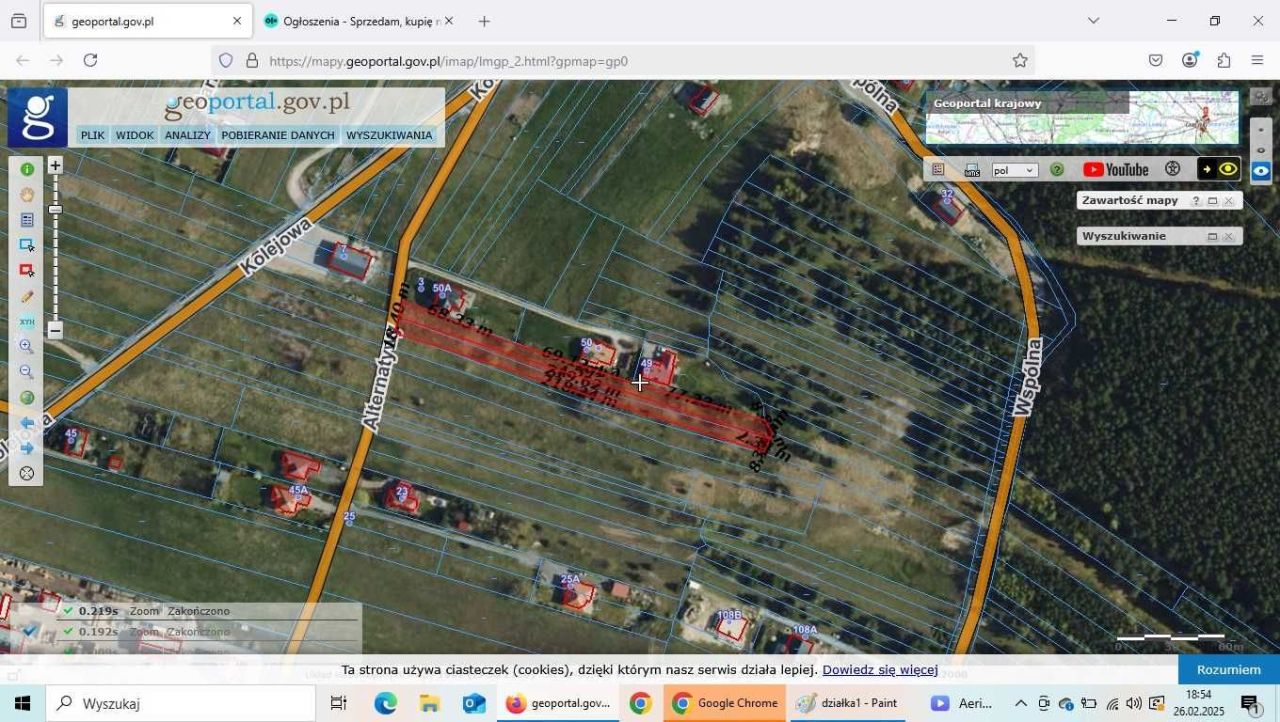Select the blue rectangle selection tool
Image resolution: width=1280 pixels, height=722 pixels.
pos(27,245)
